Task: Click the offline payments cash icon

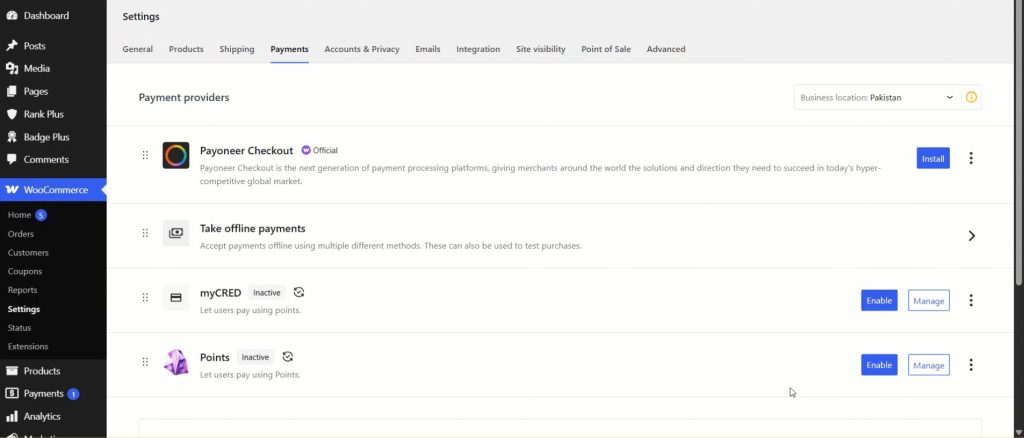Action: coord(176,233)
